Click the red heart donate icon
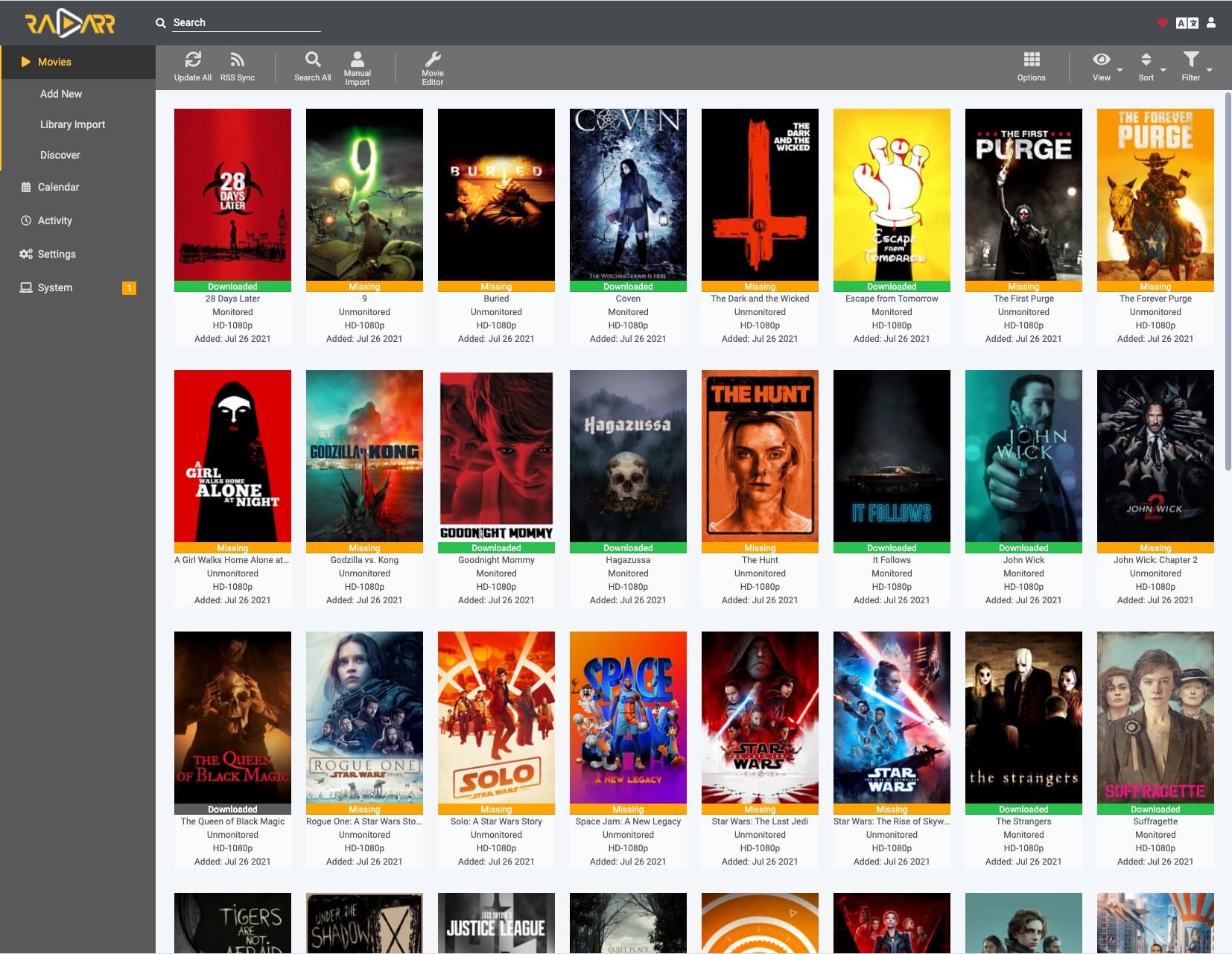The height and width of the screenshot is (954, 1232). tap(1162, 23)
